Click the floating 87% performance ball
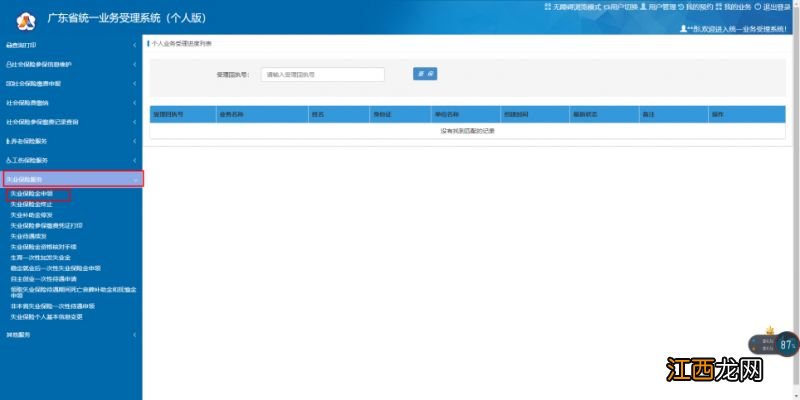This screenshot has height=400, width=800. click(x=787, y=345)
